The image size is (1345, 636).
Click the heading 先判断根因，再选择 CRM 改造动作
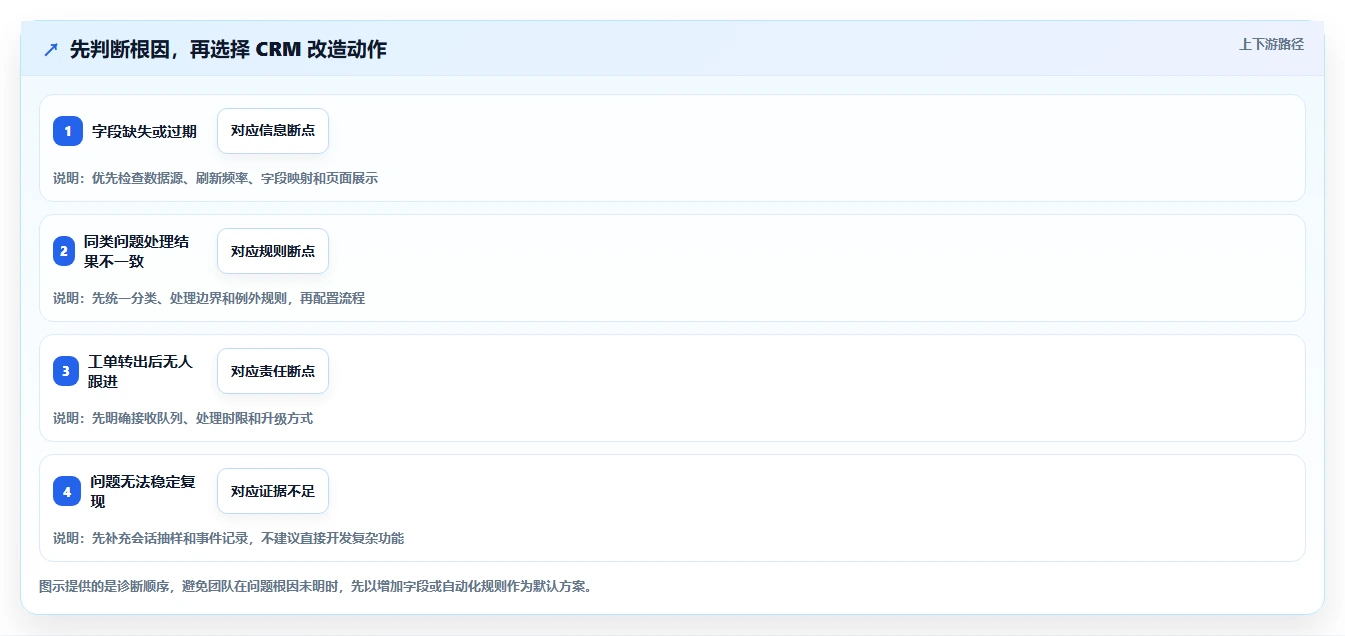point(228,49)
